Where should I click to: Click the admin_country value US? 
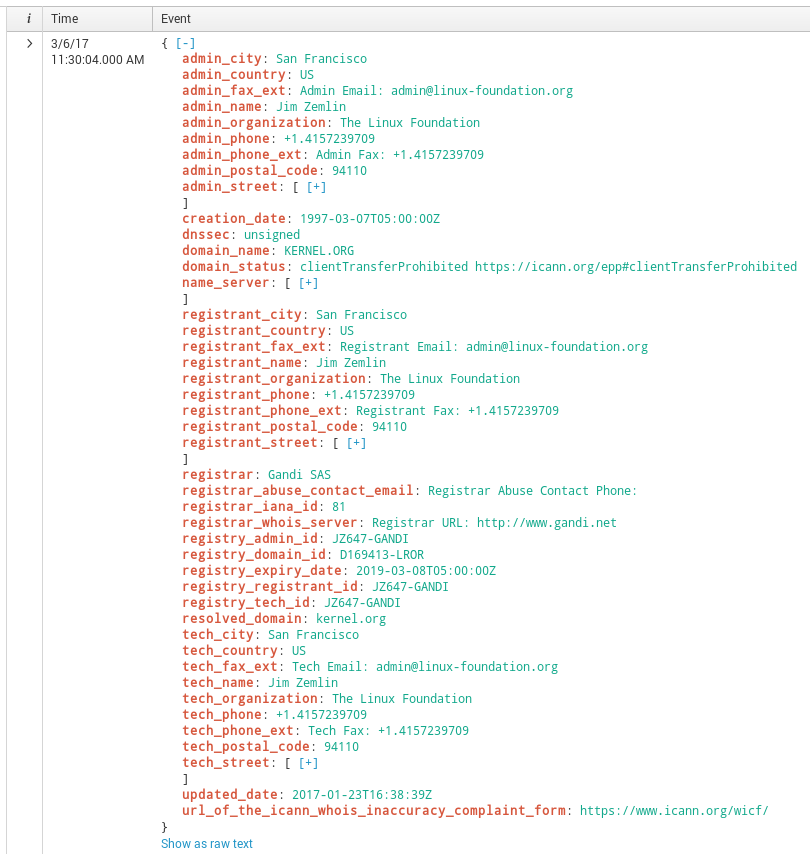307,75
